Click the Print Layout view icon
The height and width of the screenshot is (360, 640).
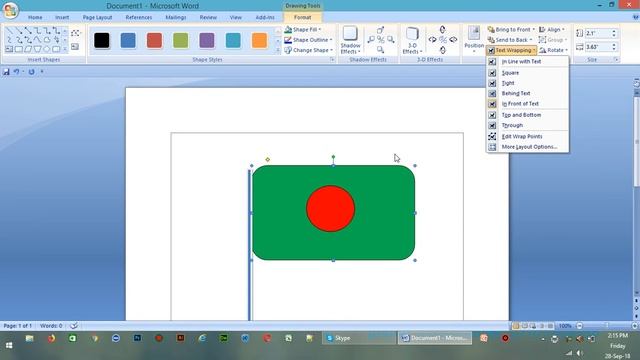pyautogui.click(x=516, y=326)
